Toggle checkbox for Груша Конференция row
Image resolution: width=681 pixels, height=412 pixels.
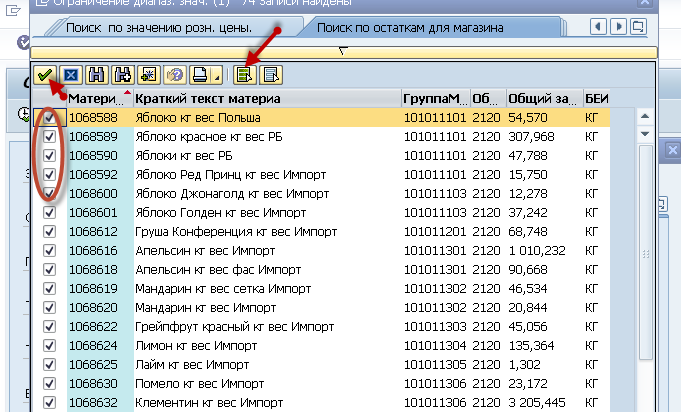[x=50, y=231]
